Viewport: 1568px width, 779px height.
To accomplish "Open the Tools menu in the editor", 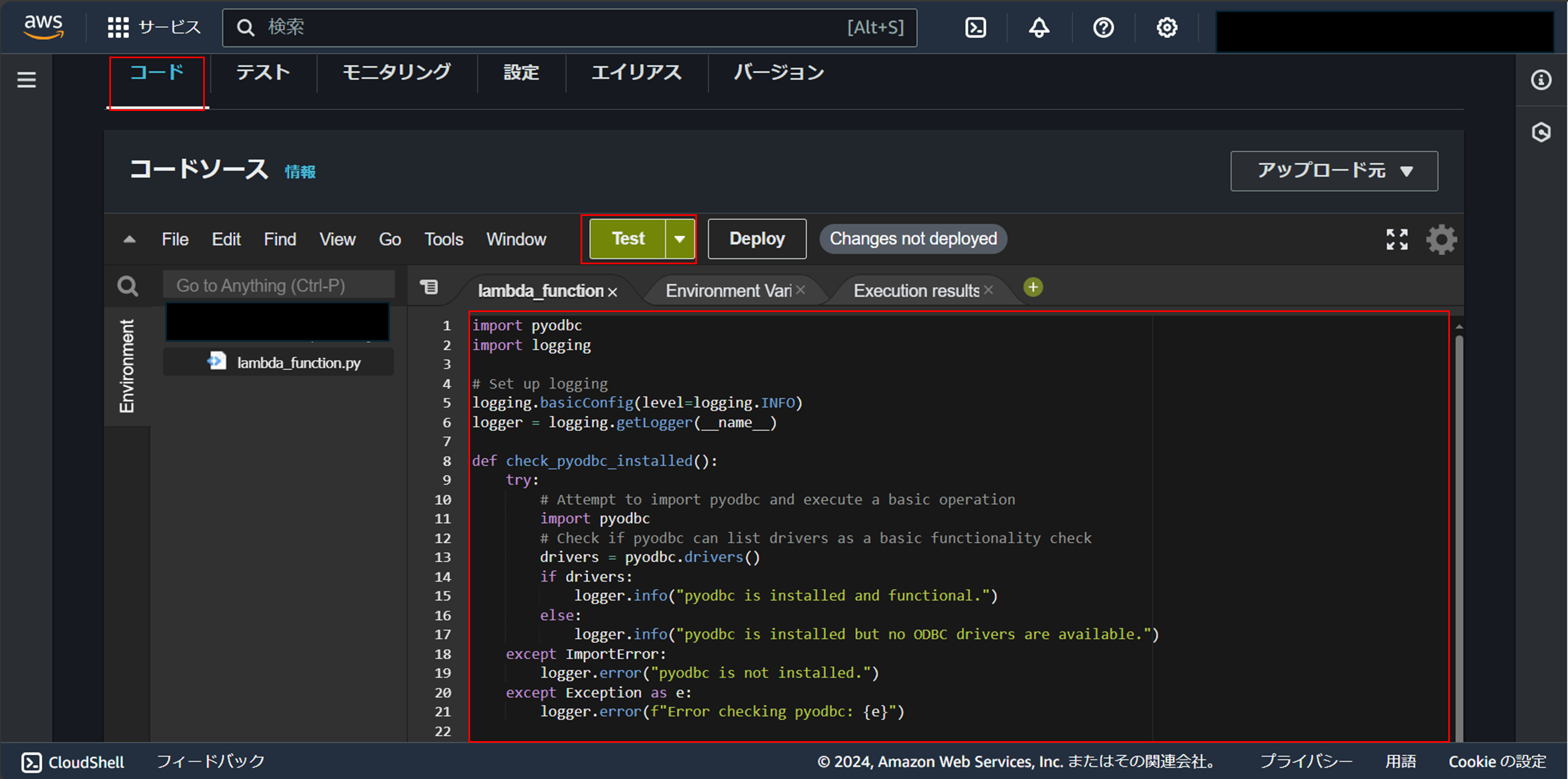I will tap(443, 239).
